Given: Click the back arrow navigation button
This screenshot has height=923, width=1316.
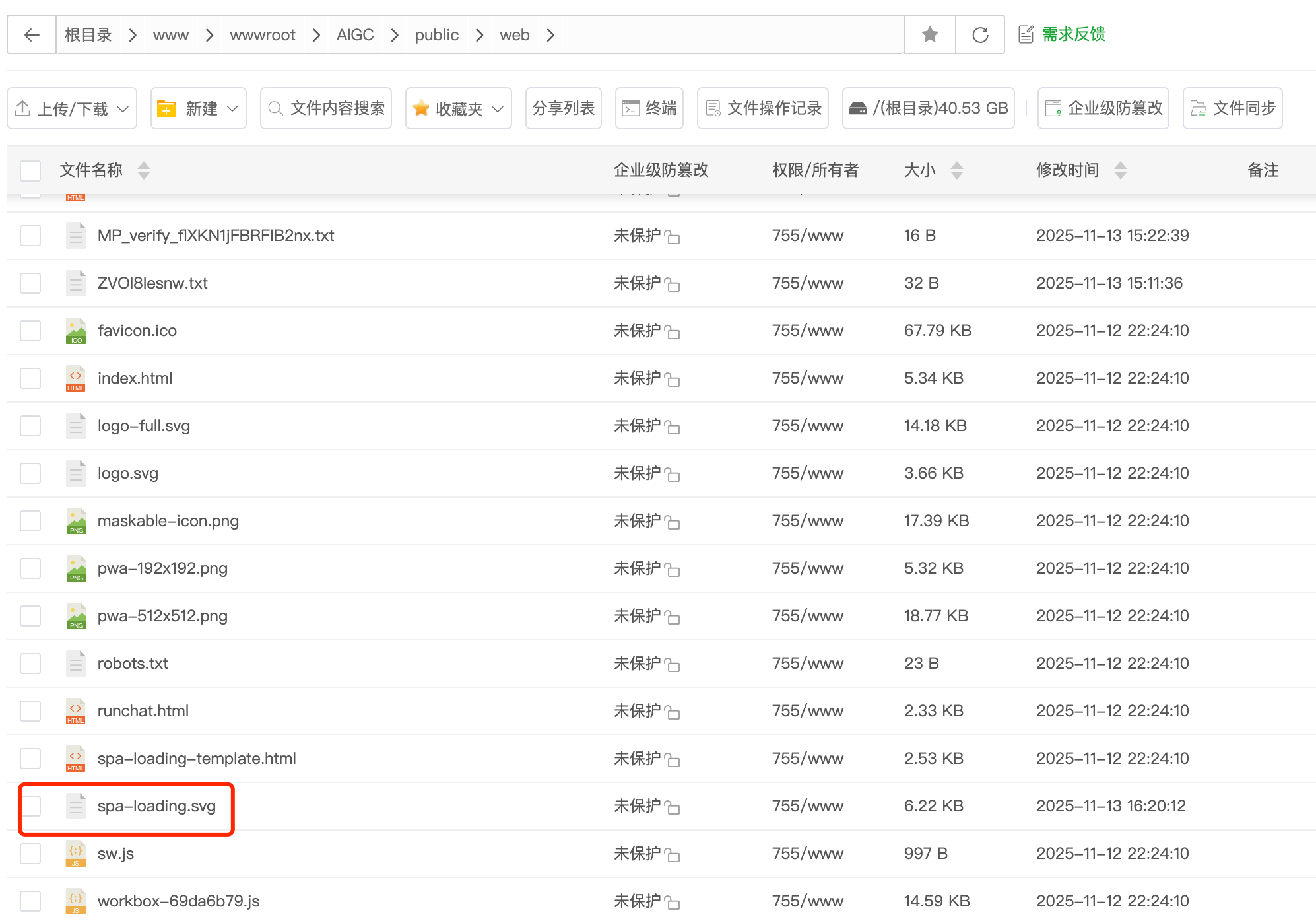Looking at the screenshot, I should 32,35.
